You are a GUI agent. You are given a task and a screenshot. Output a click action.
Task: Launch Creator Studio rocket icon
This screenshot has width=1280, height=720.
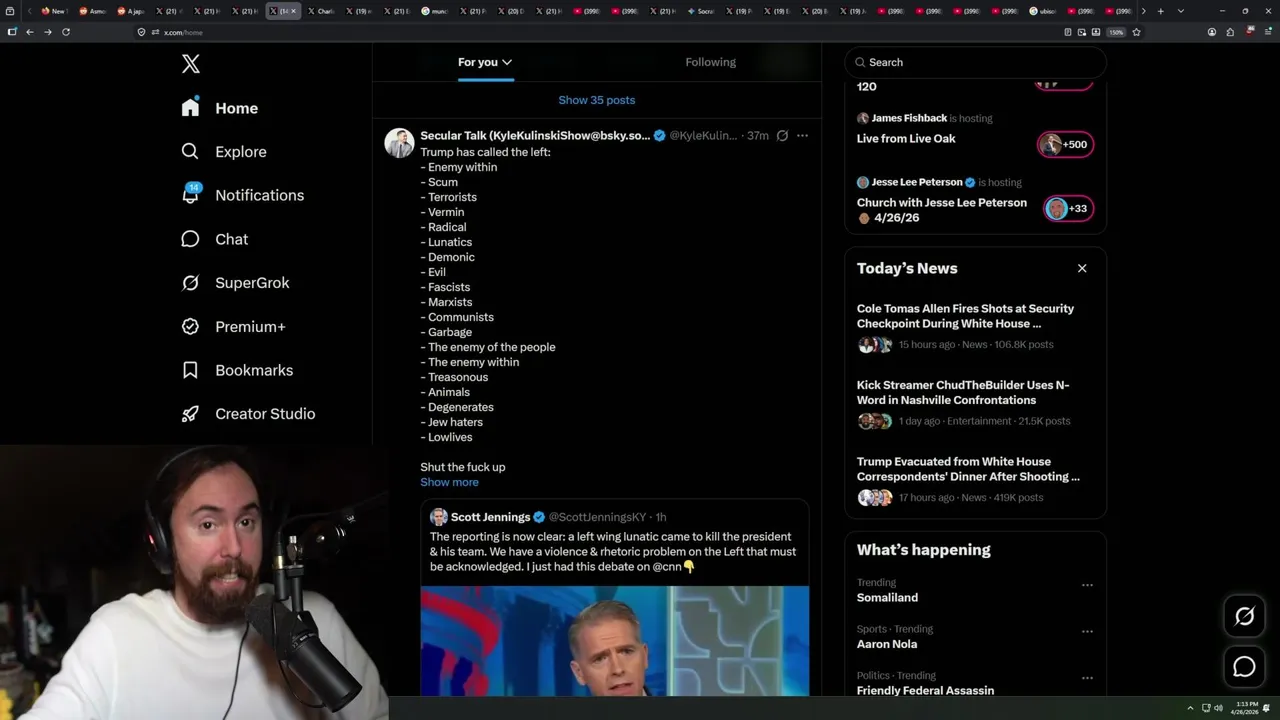190,414
